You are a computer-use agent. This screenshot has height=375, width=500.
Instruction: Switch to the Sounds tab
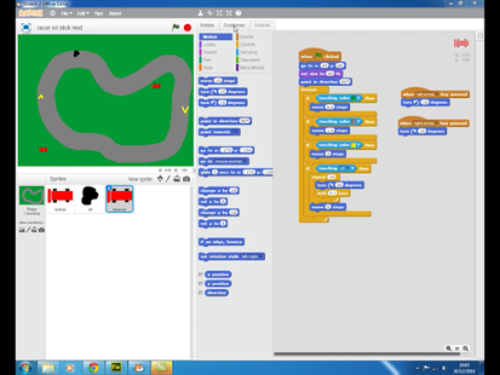click(x=262, y=25)
